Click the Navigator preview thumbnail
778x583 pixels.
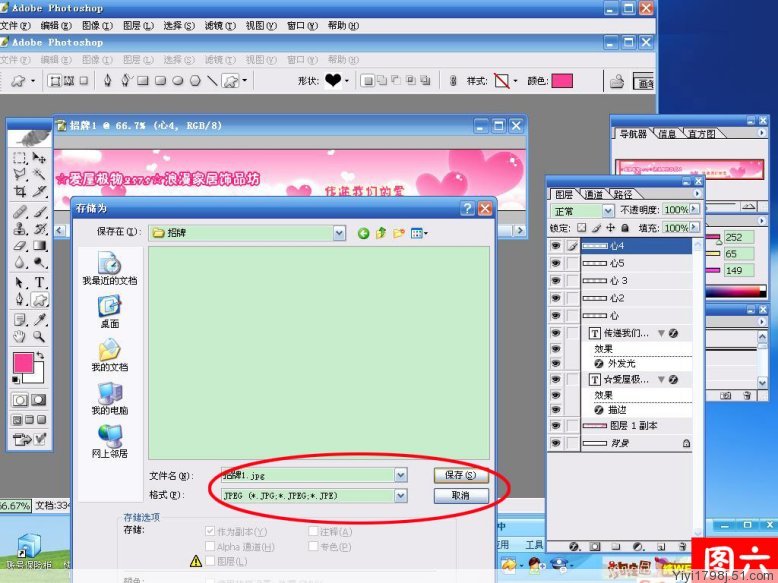[x=689, y=170]
